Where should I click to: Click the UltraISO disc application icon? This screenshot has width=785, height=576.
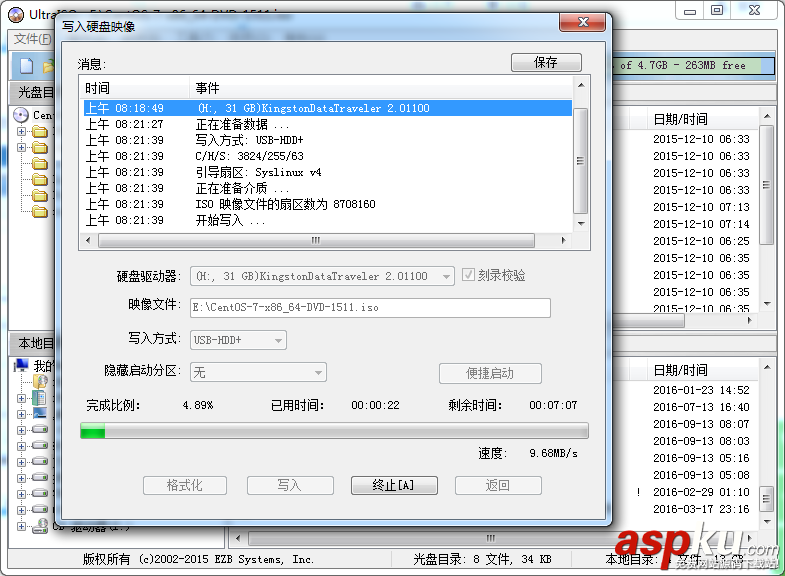tap(16, 15)
